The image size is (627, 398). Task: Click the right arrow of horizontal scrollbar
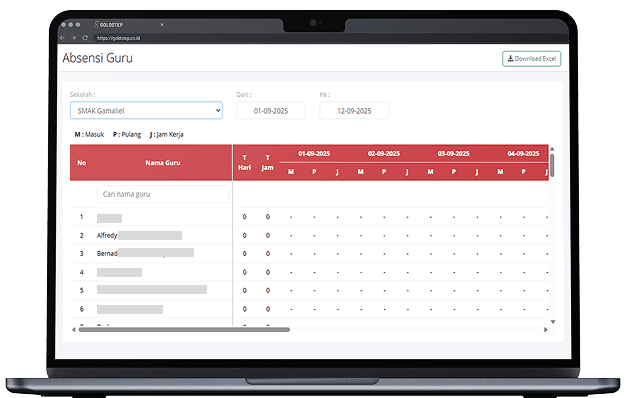(x=546, y=330)
